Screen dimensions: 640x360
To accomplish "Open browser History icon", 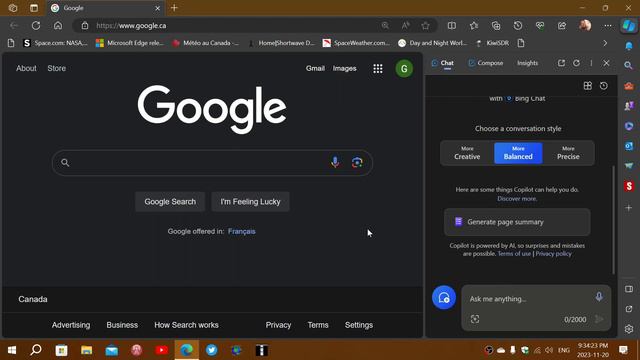I will (x=518, y=26).
